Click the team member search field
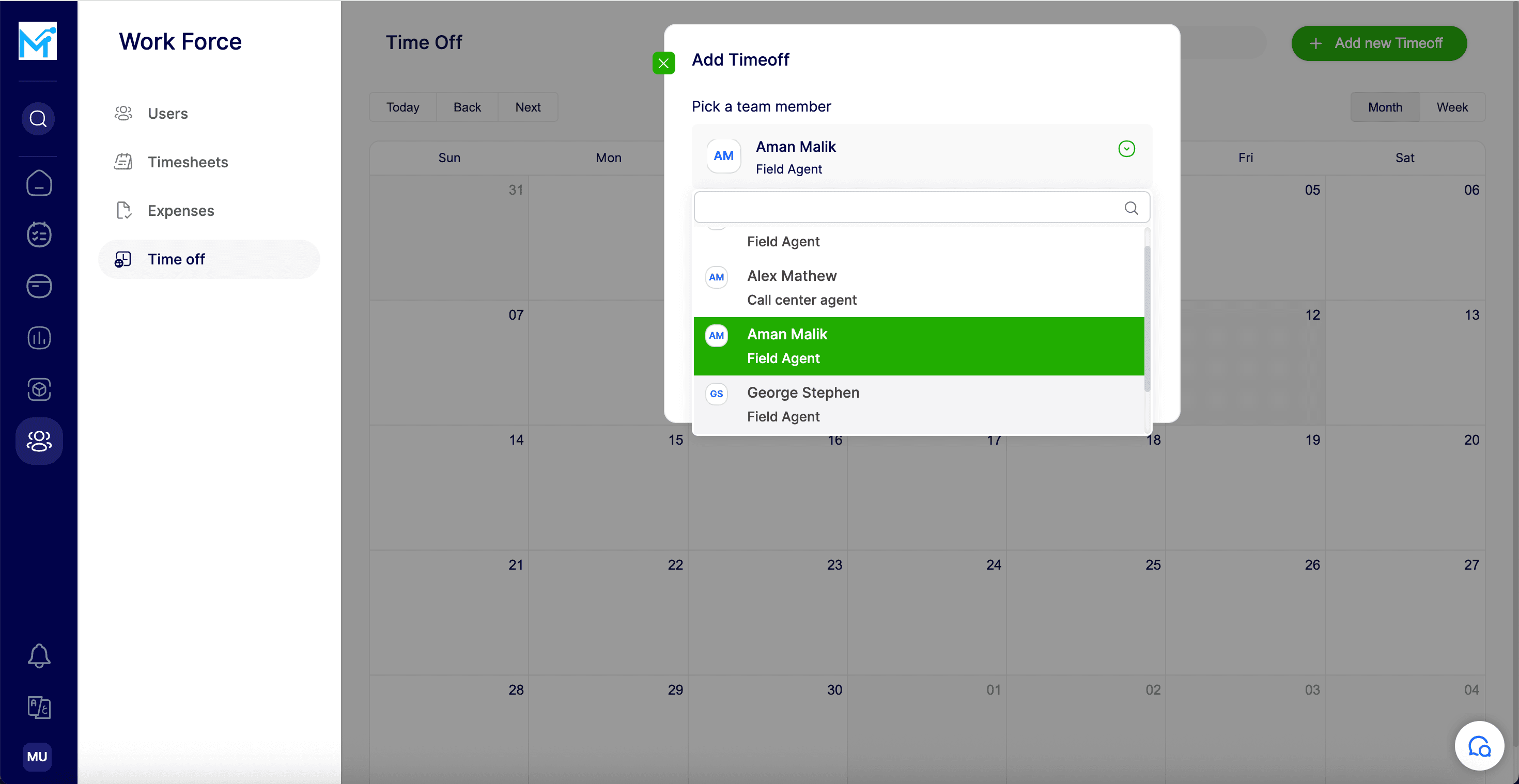The height and width of the screenshot is (784, 1519). [x=908, y=208]
